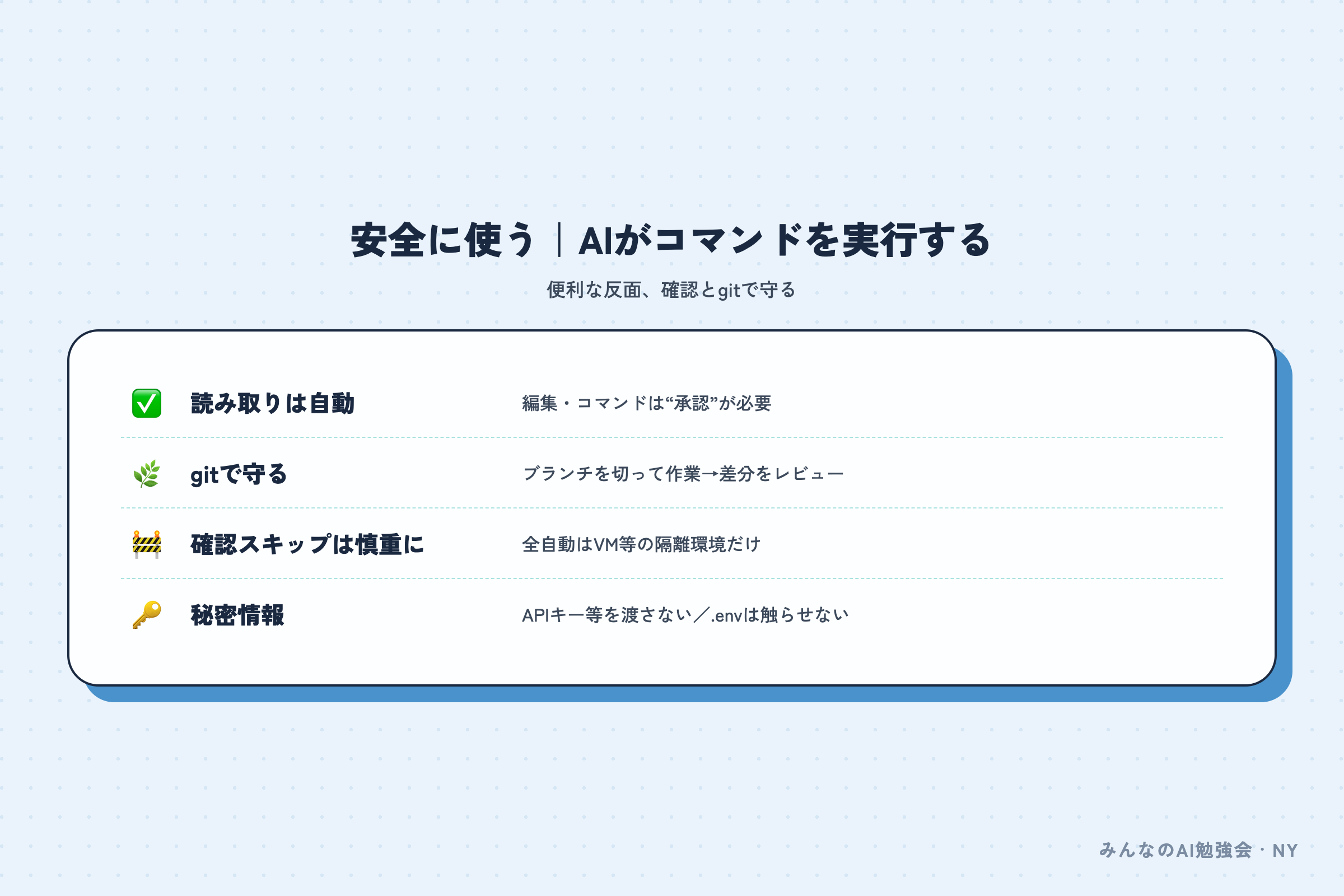The height and width of the screenshot is (896, 1344).
Task: Click the subtitle 便利な反面、確認とgitで守る
Action: coord(671,290)
